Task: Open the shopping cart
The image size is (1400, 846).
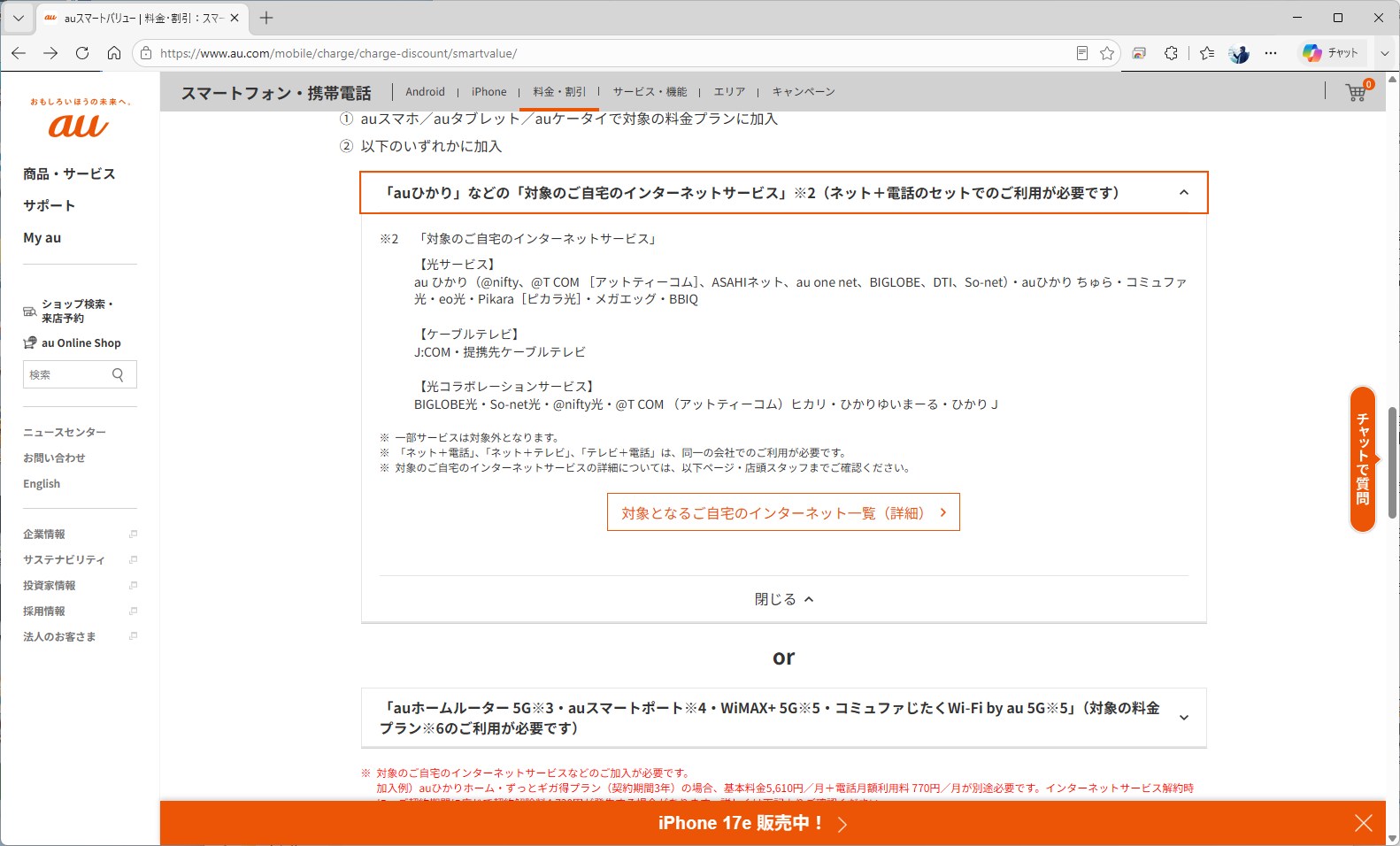Action: pyautogui.click(x=1357, y=91)
